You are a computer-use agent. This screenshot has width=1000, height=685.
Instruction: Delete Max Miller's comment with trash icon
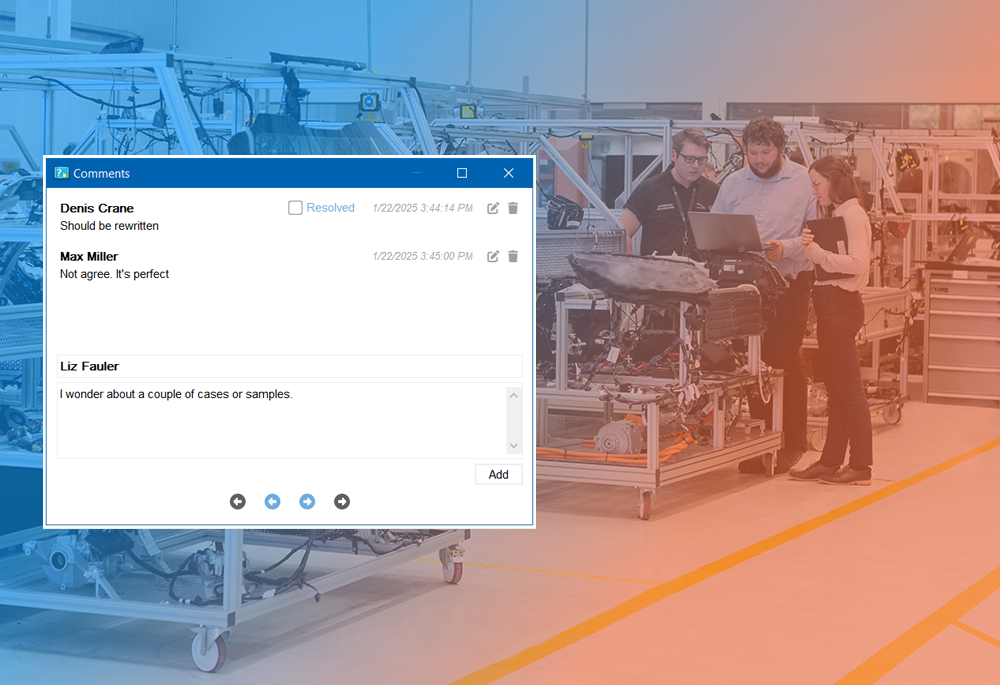[x=513, y=256]
